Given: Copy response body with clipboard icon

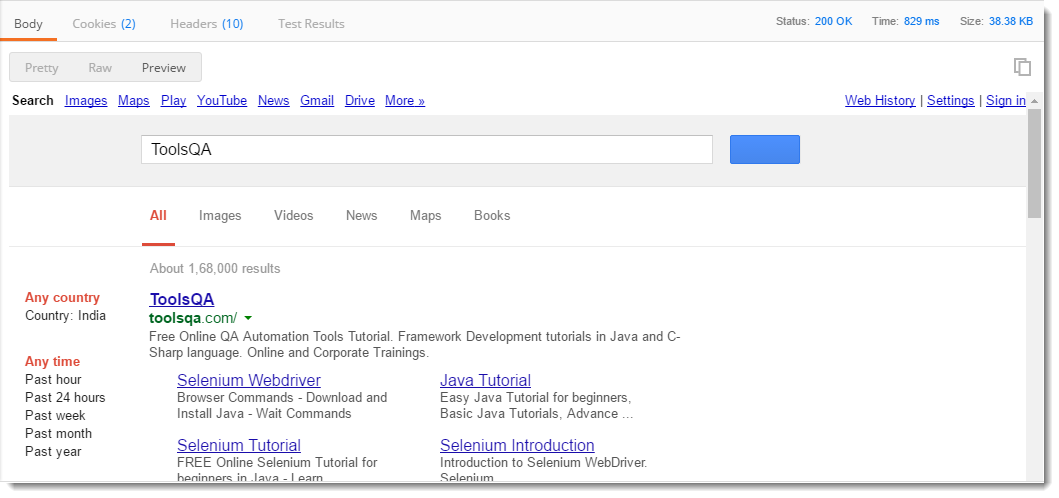Looking at the screenshot, I should pyautogui.click(x=1022, y=67).
